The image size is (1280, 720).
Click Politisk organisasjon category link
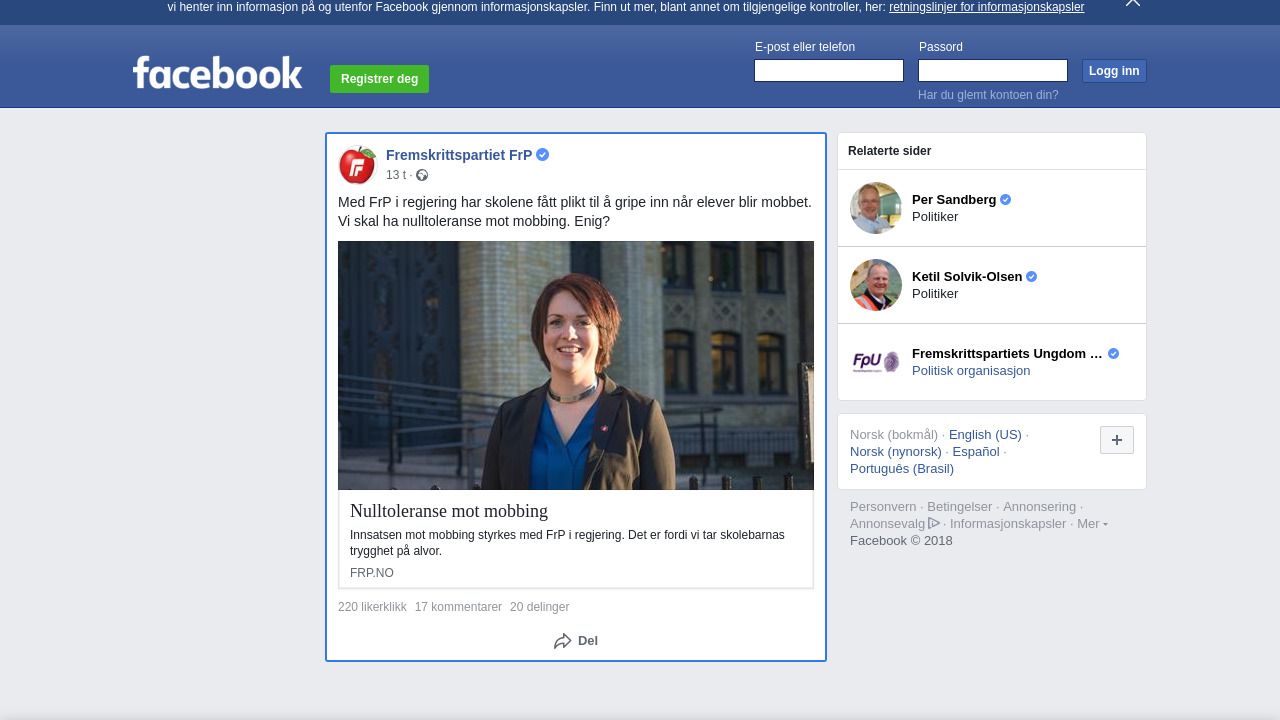[x=971, y=371]
